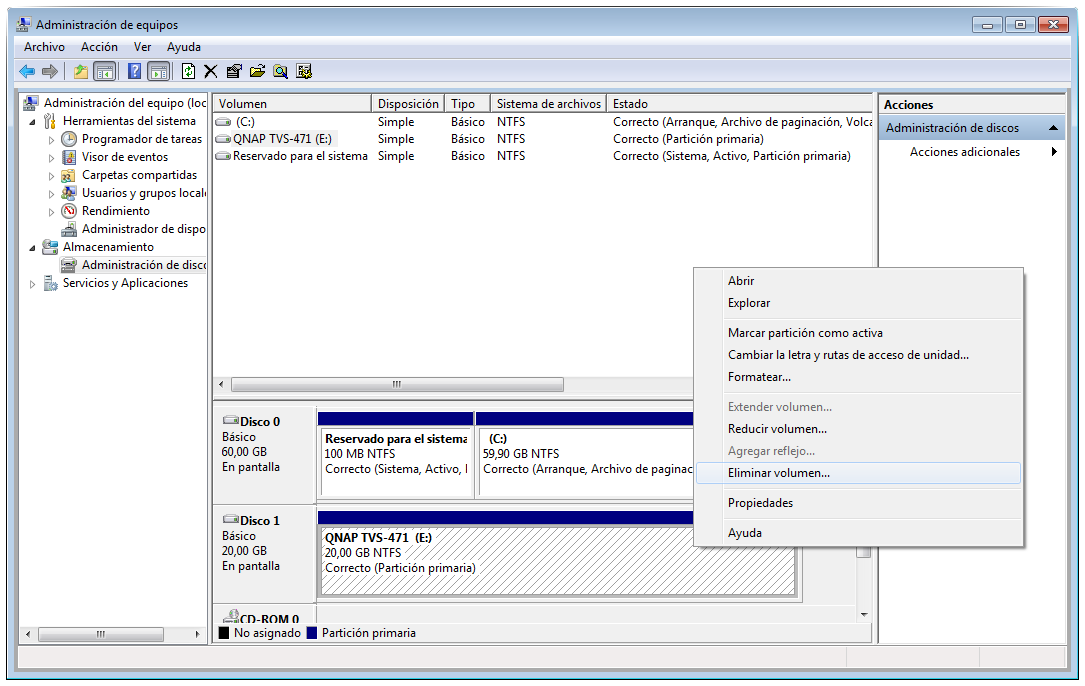Expand the Usuarios y grupos locales node

51,194
